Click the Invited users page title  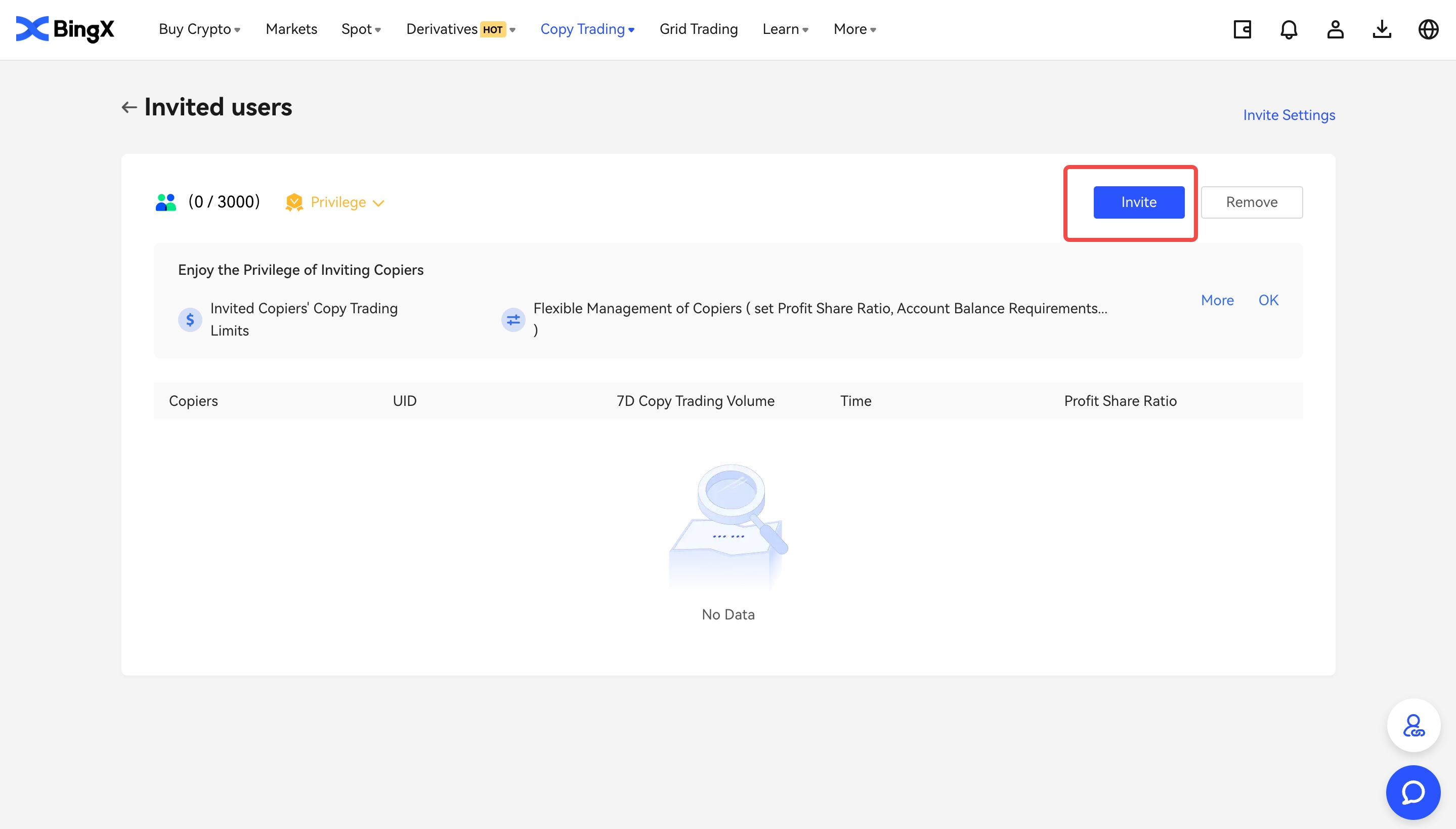click(219, 107)
